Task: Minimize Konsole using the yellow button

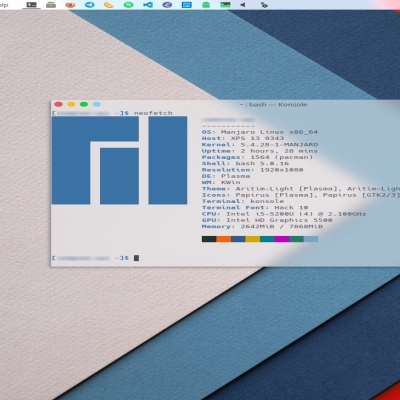Action: (71, 104)
